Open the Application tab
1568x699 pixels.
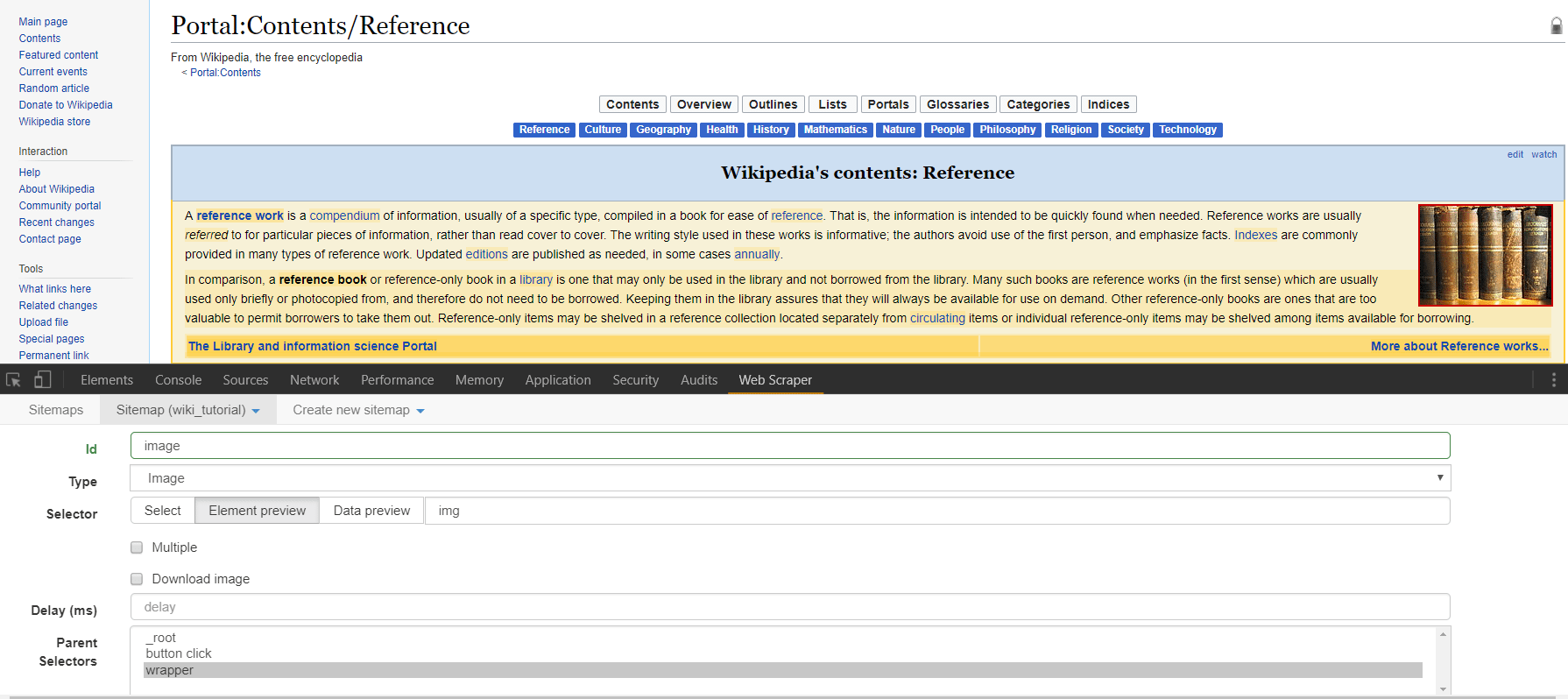tap(558, 380)
